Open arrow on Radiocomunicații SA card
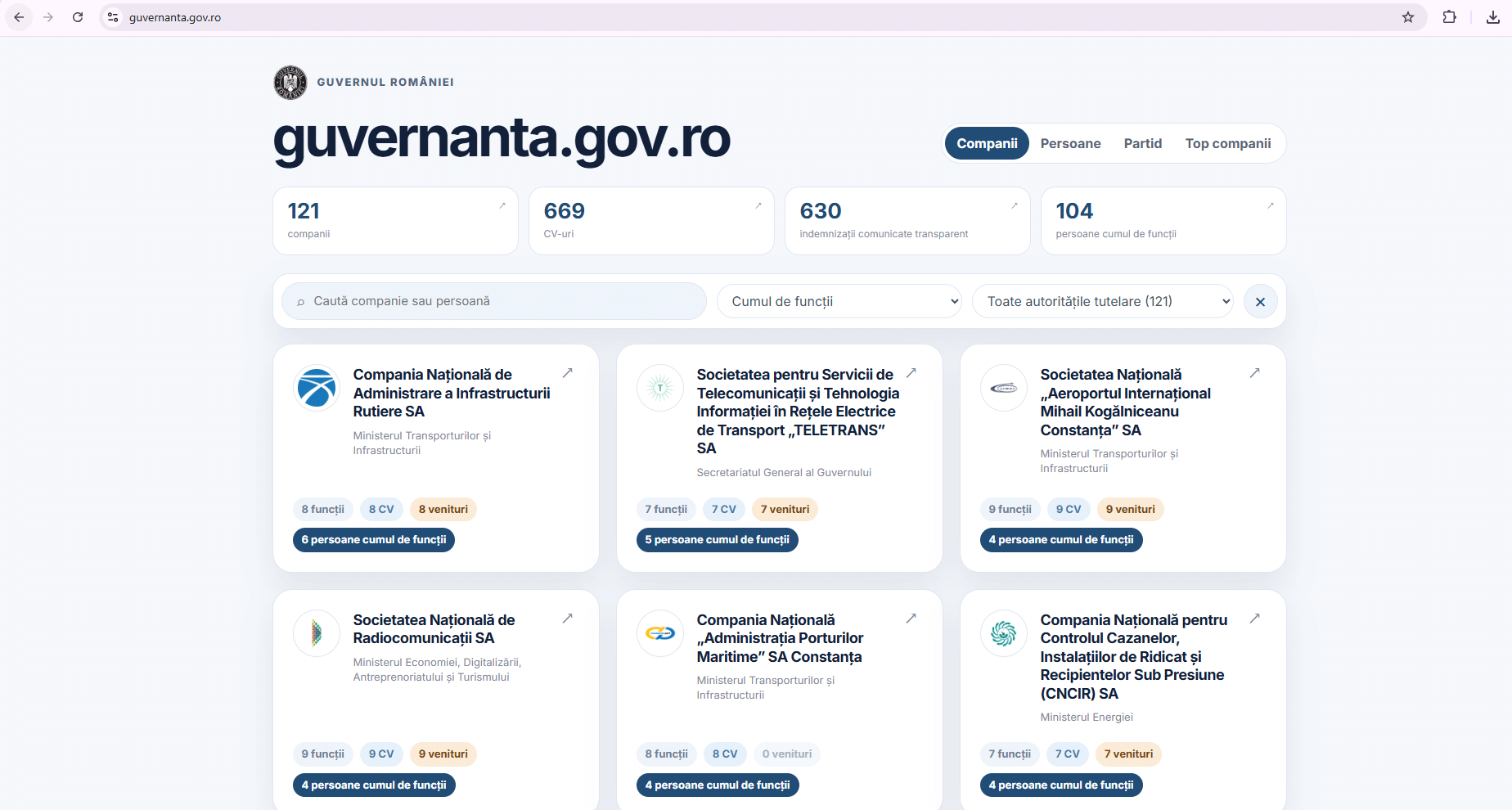 pos(568,619)
